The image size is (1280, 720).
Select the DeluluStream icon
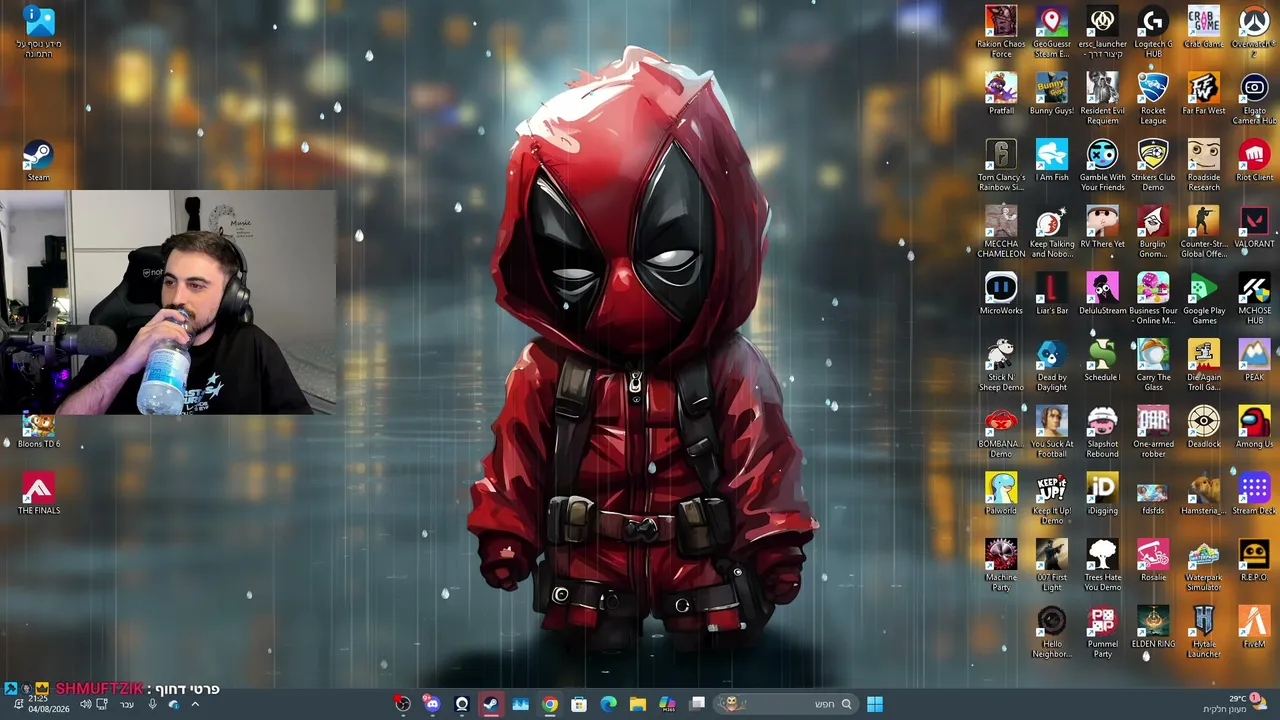[x=1102, y=294]
